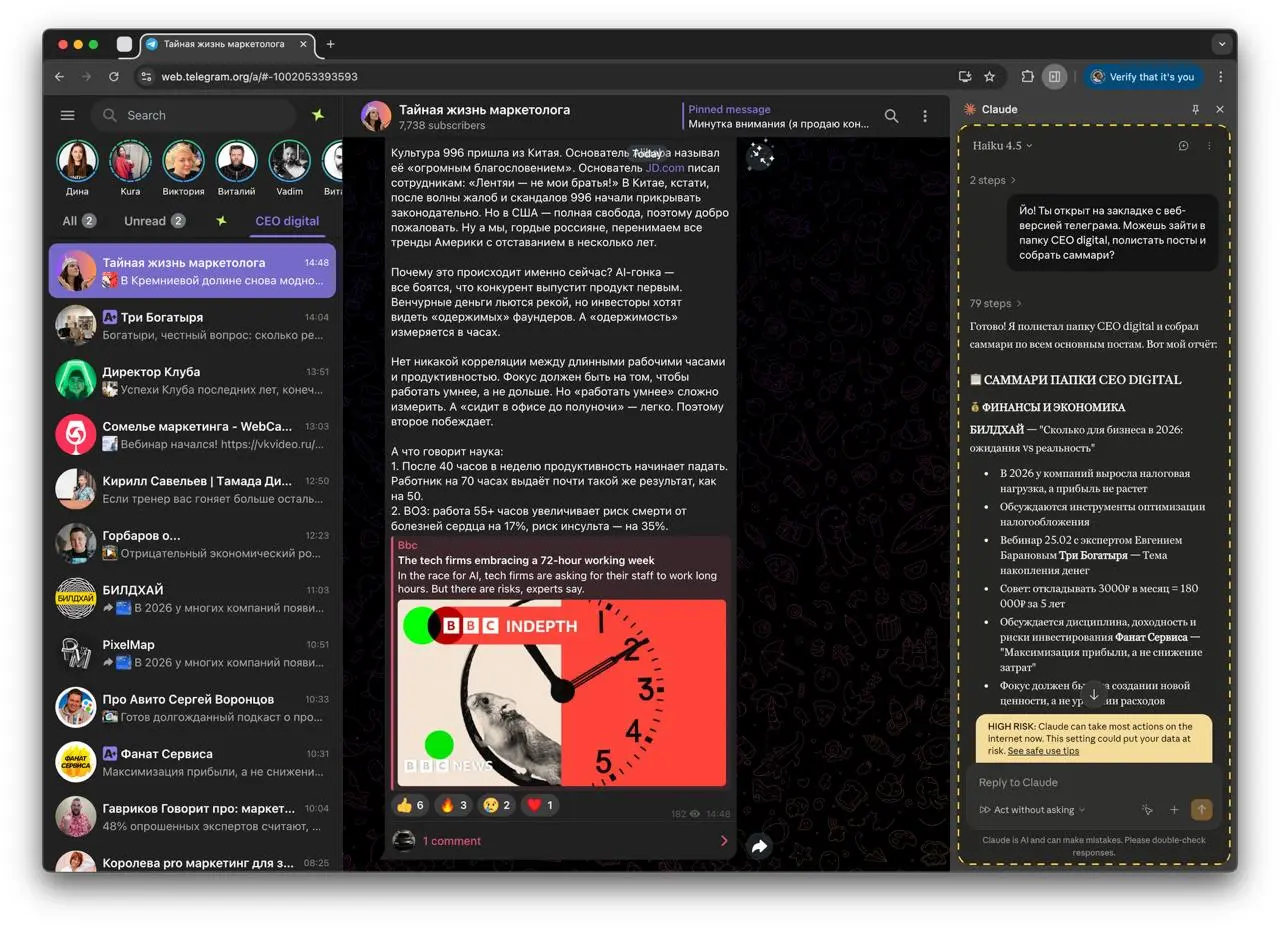Open the See safe use tips link
This screenshot has width=1280, height=928.
click(x=1043, y=751)
